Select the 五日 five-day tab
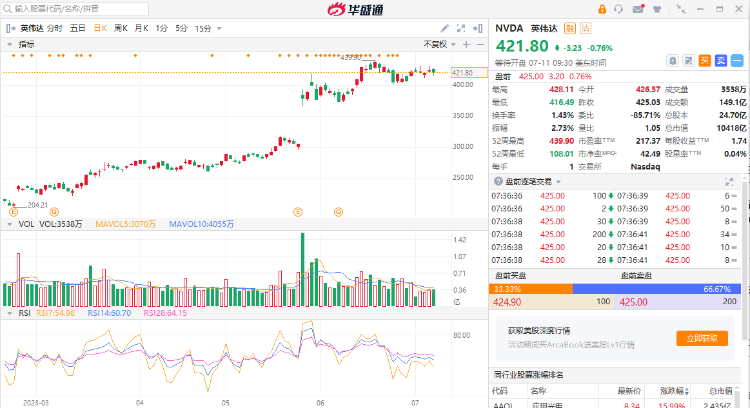 pos(77,29)
